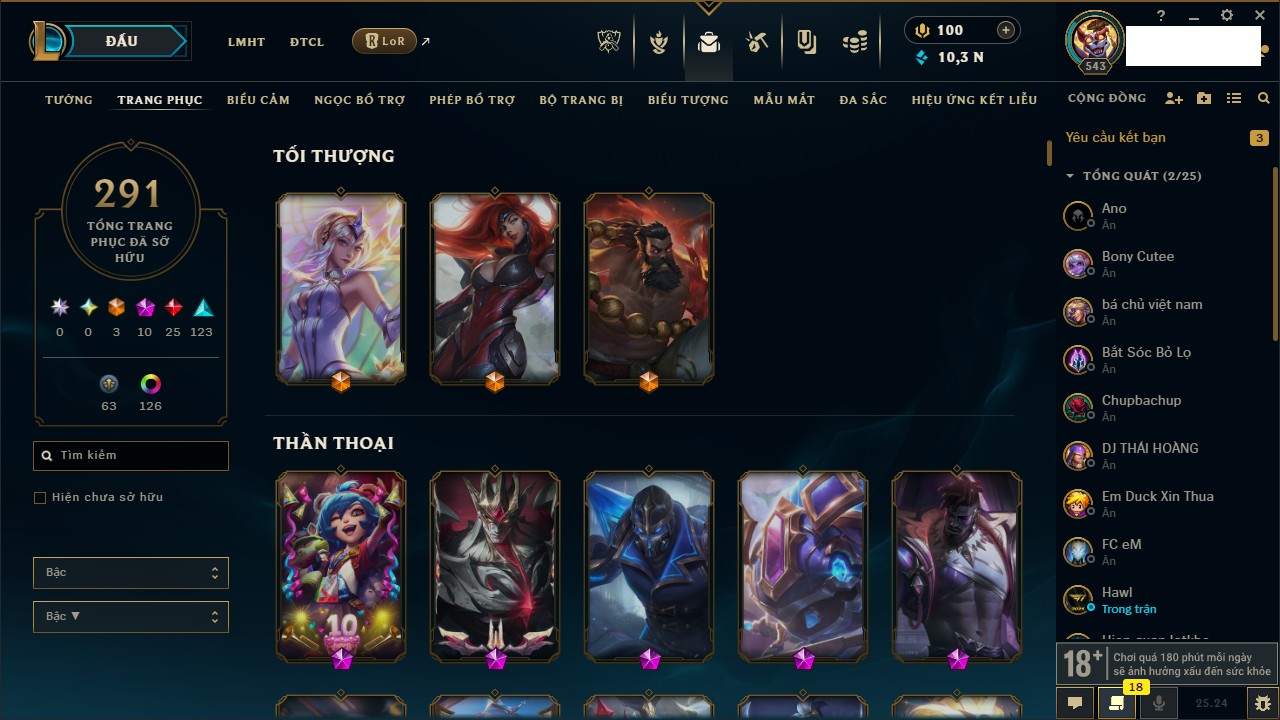The height and width of the screenshot is (720, 1280).
Task: Open the first Bậc dropdown
Action: 131,573
